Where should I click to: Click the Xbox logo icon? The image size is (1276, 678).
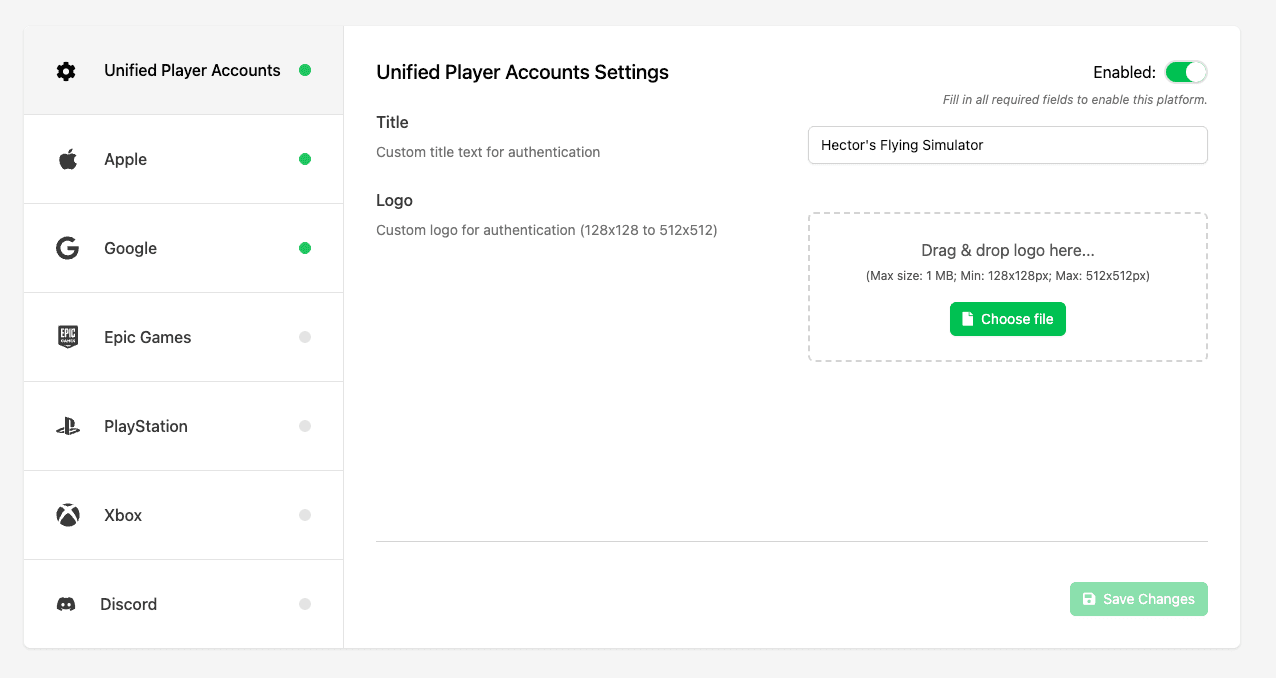point(67,516)
